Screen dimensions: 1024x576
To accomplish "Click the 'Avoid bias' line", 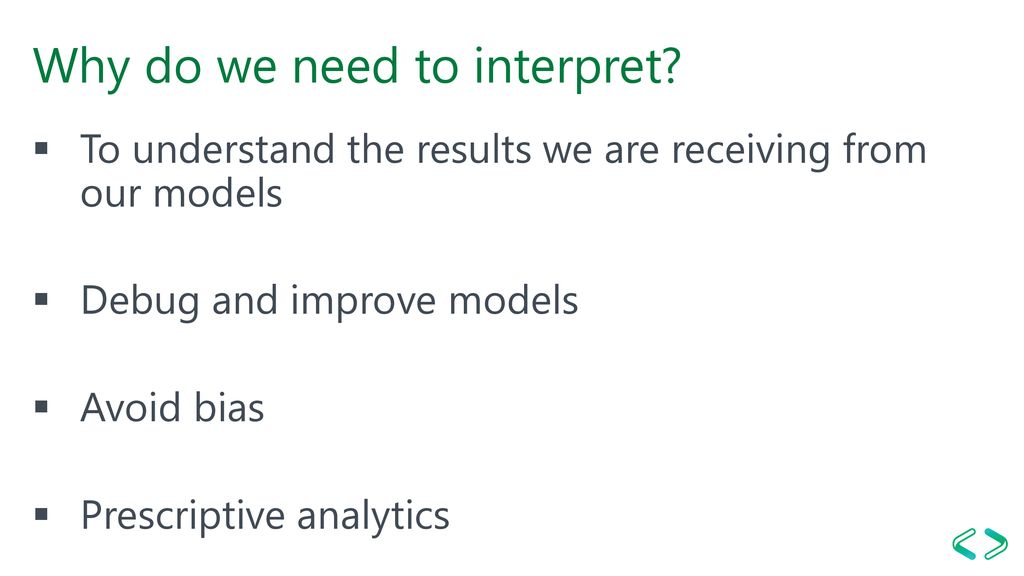I will point(172,408).
